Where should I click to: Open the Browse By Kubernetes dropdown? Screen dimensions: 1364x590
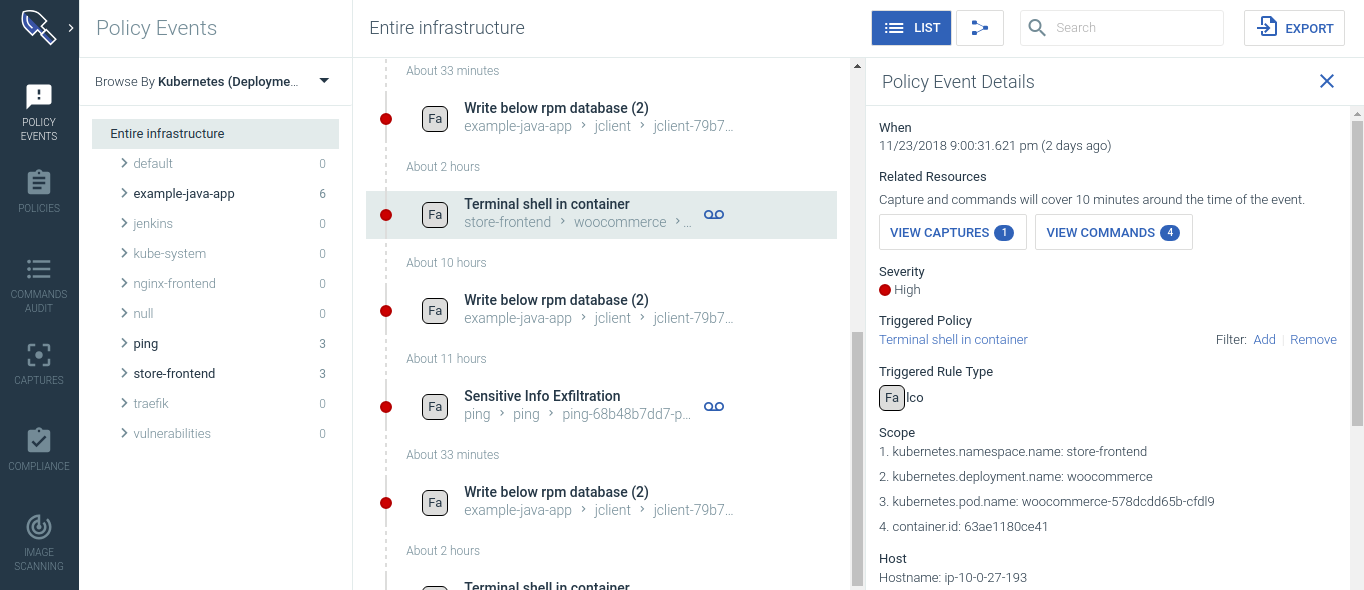pyautogui.click(x=324, y=82)
